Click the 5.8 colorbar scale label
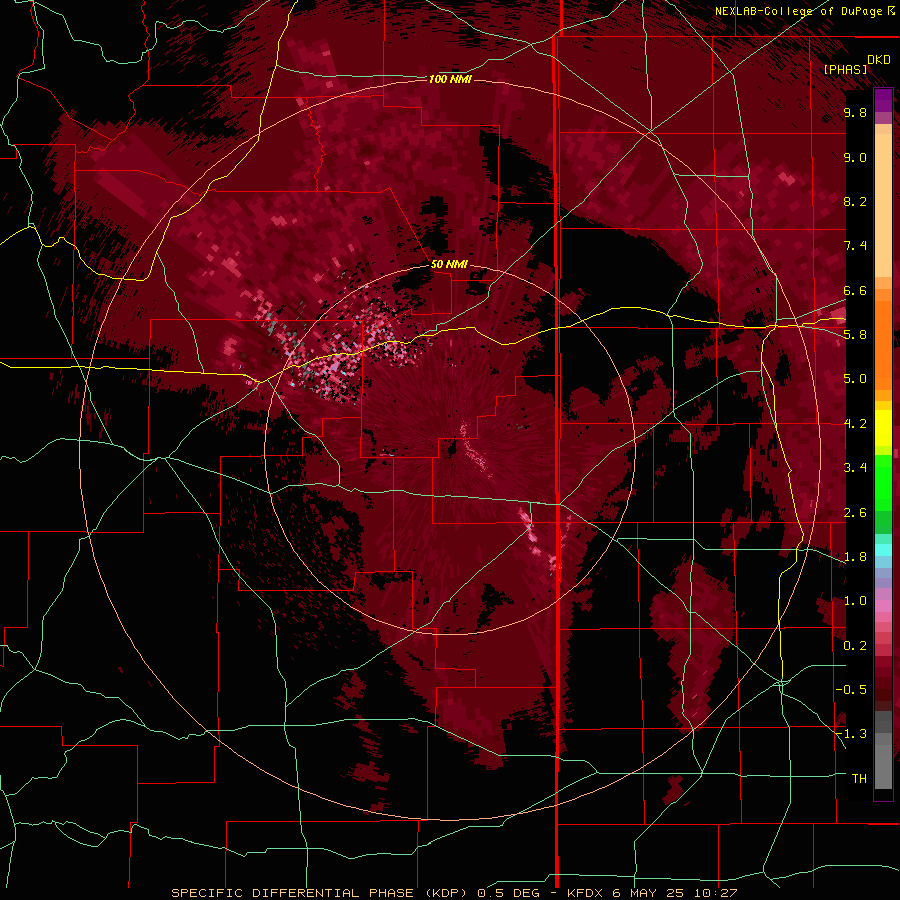Image resolution: width=900 pixels, height=900 pixels. (x=855, y=335)
